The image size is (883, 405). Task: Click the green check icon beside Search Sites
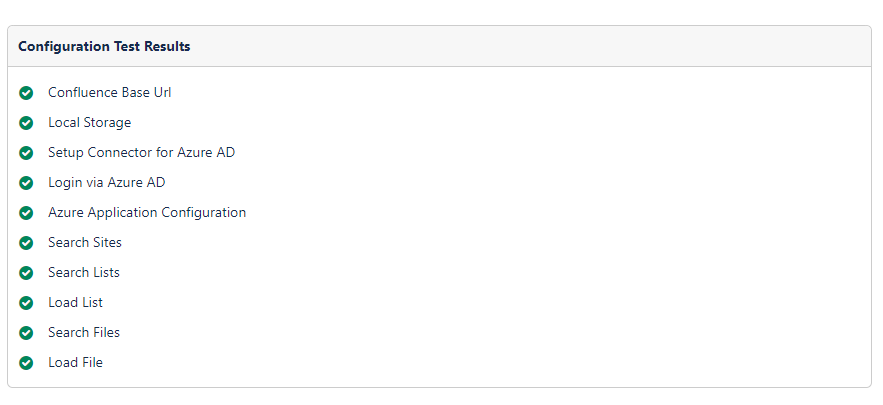click(x=26, y=243)
